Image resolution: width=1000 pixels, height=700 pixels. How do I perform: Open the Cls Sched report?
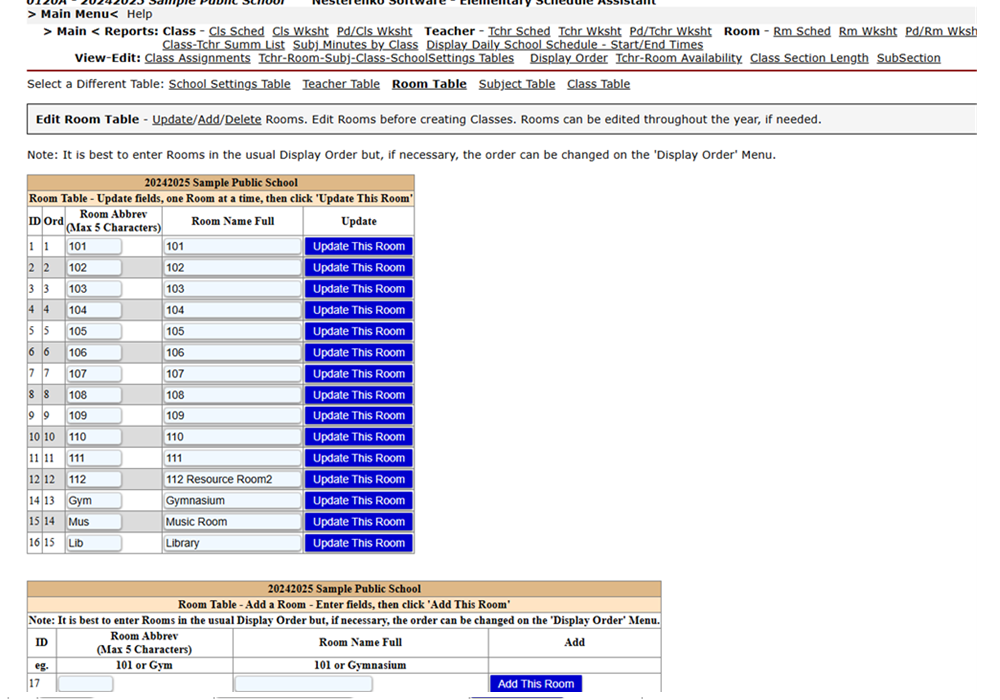click(236, 31)
